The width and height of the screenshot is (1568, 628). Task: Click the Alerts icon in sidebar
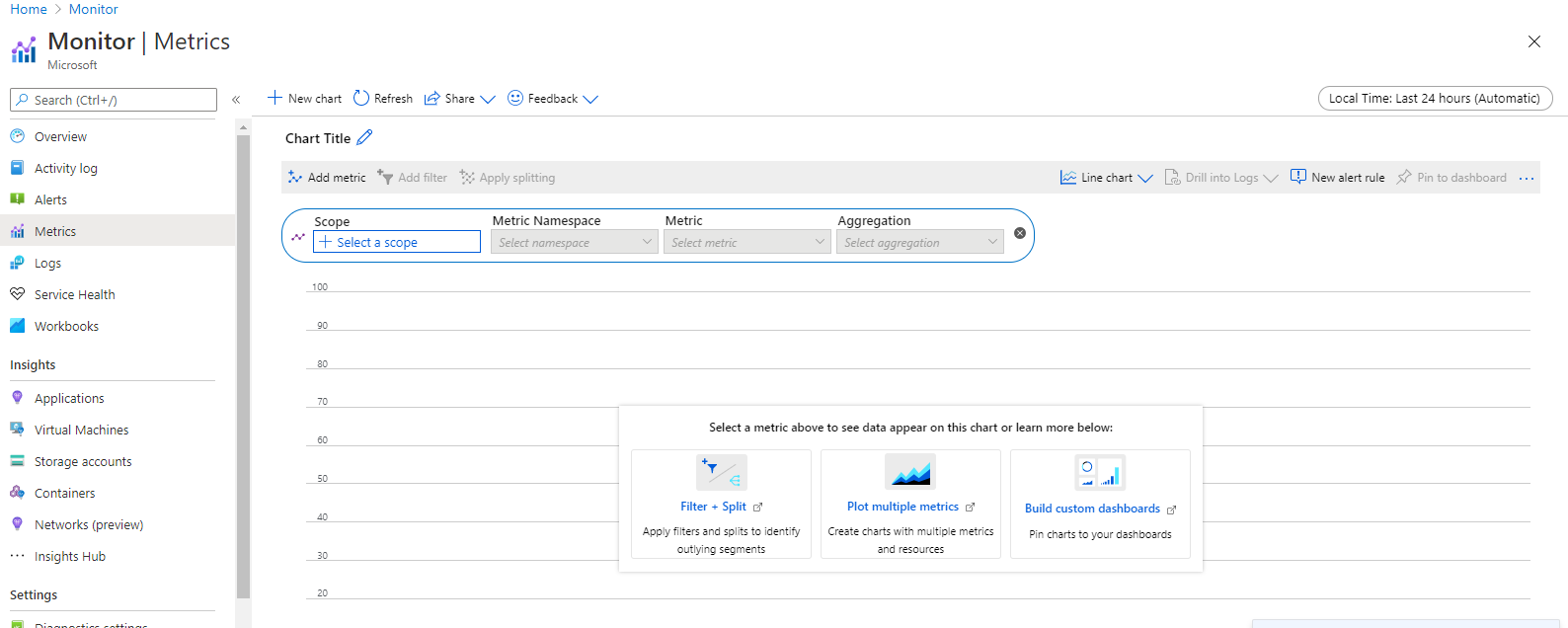tap(17, 199)
